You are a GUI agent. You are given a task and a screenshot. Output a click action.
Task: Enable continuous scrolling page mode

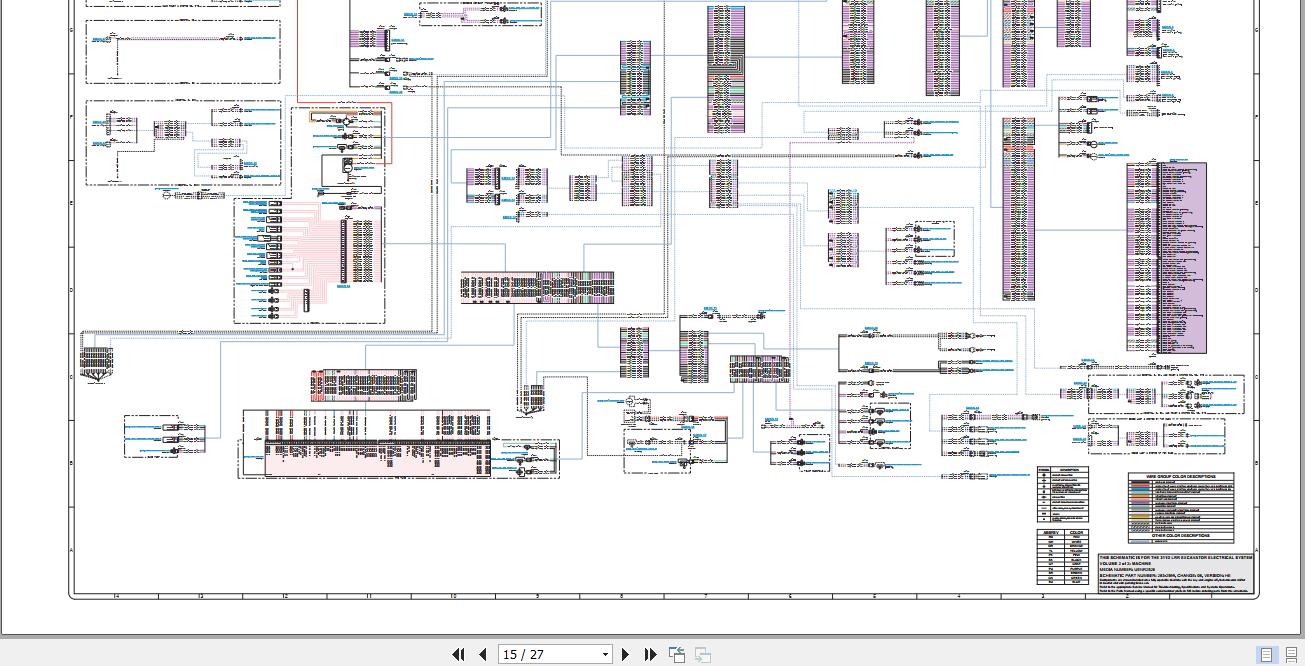coord(1291,655)
